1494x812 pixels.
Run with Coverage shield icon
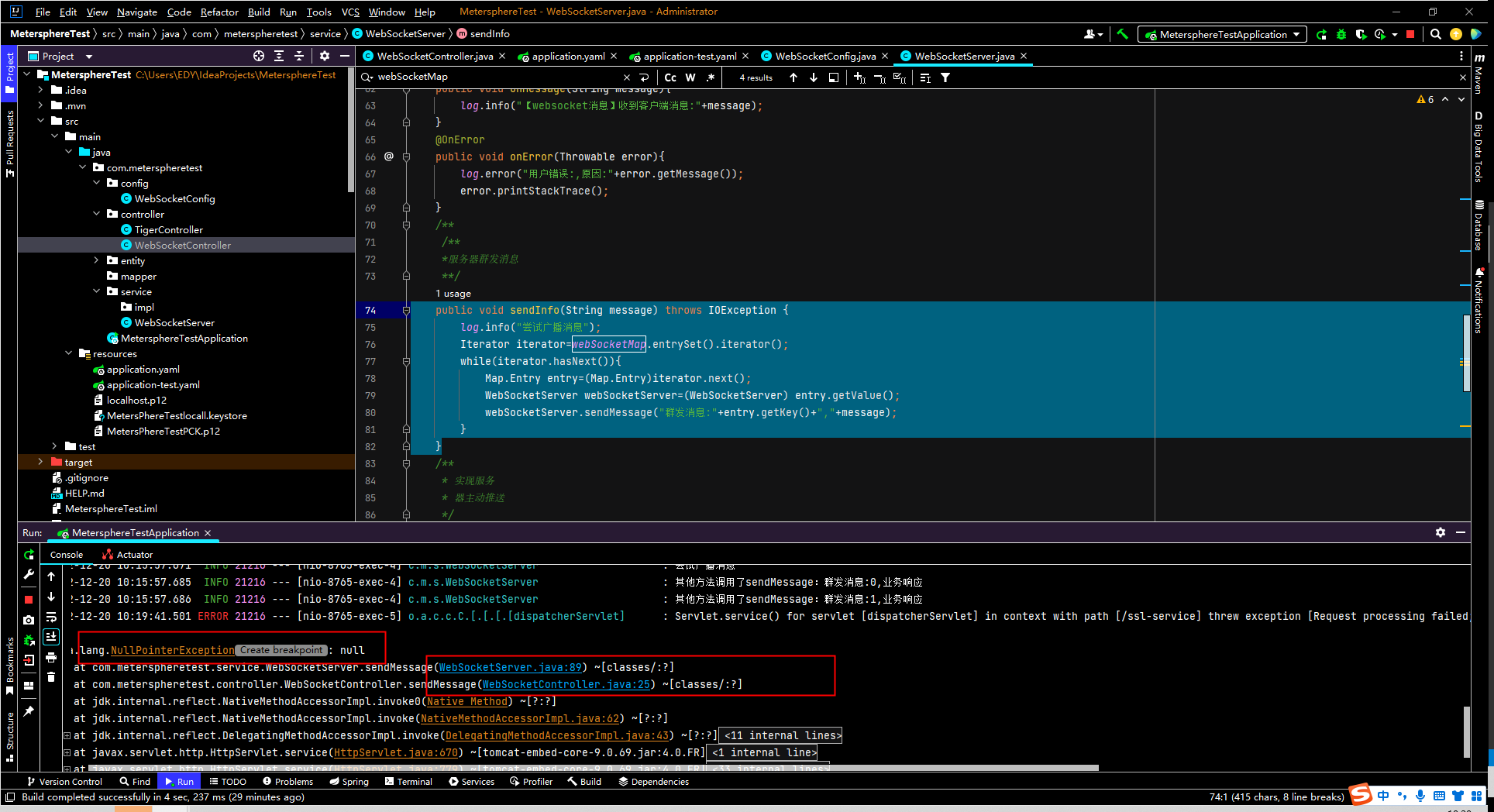1361,34
